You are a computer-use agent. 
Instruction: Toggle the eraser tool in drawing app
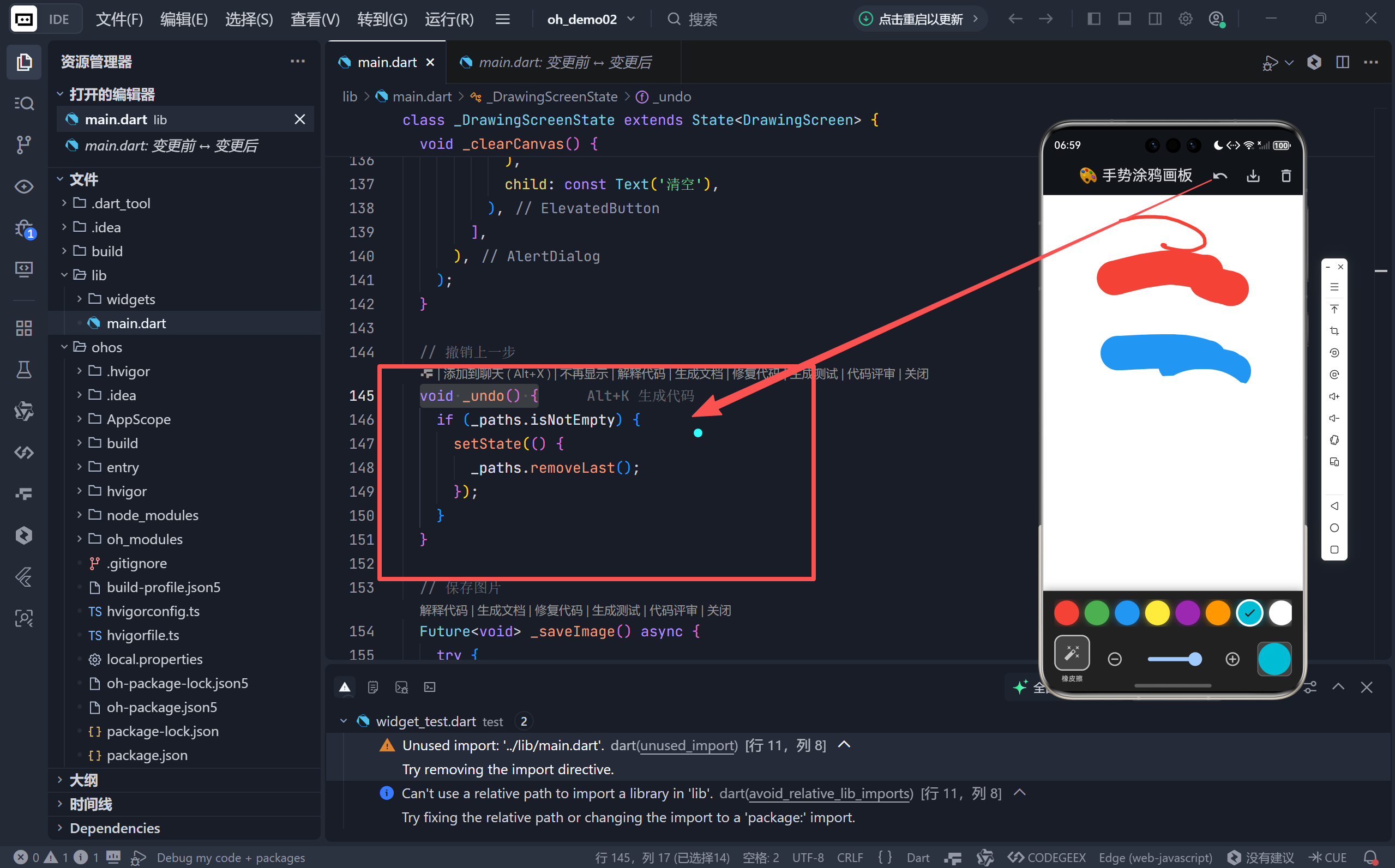coord(1071,653)
